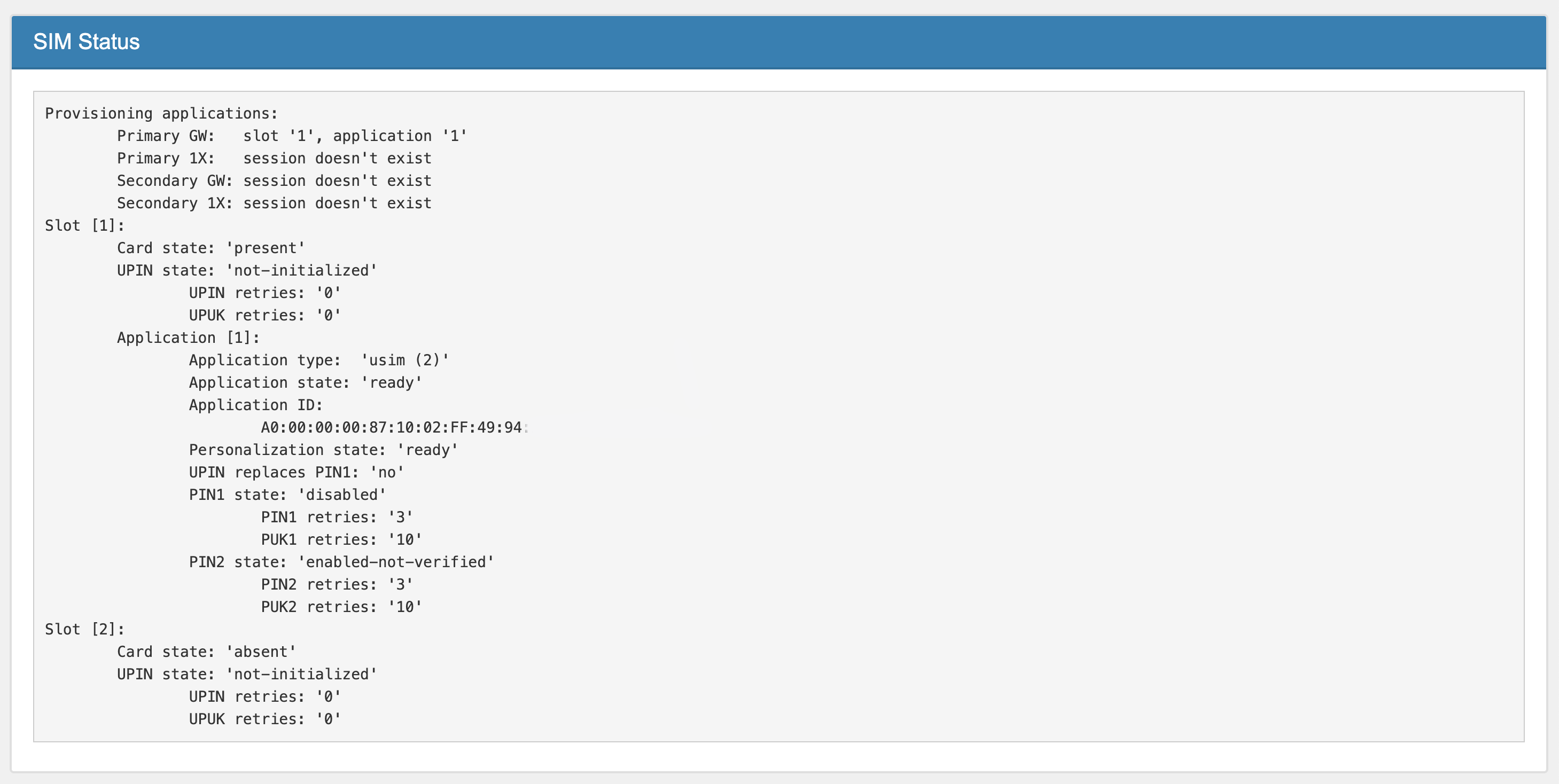1559x784 pixels.
Task: Click the Primary GW slot line
Action: tap(292, 136)
